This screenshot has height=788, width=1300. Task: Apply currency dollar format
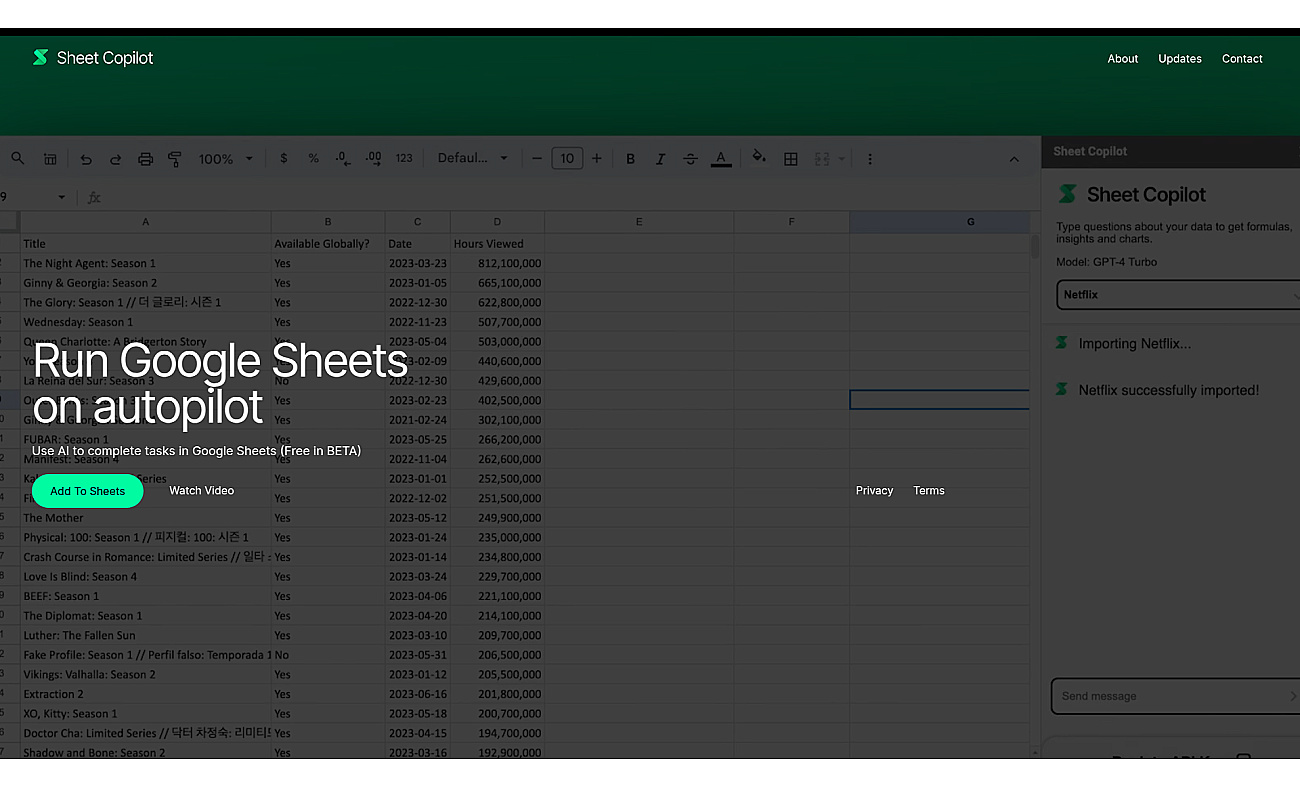point(284,158)
